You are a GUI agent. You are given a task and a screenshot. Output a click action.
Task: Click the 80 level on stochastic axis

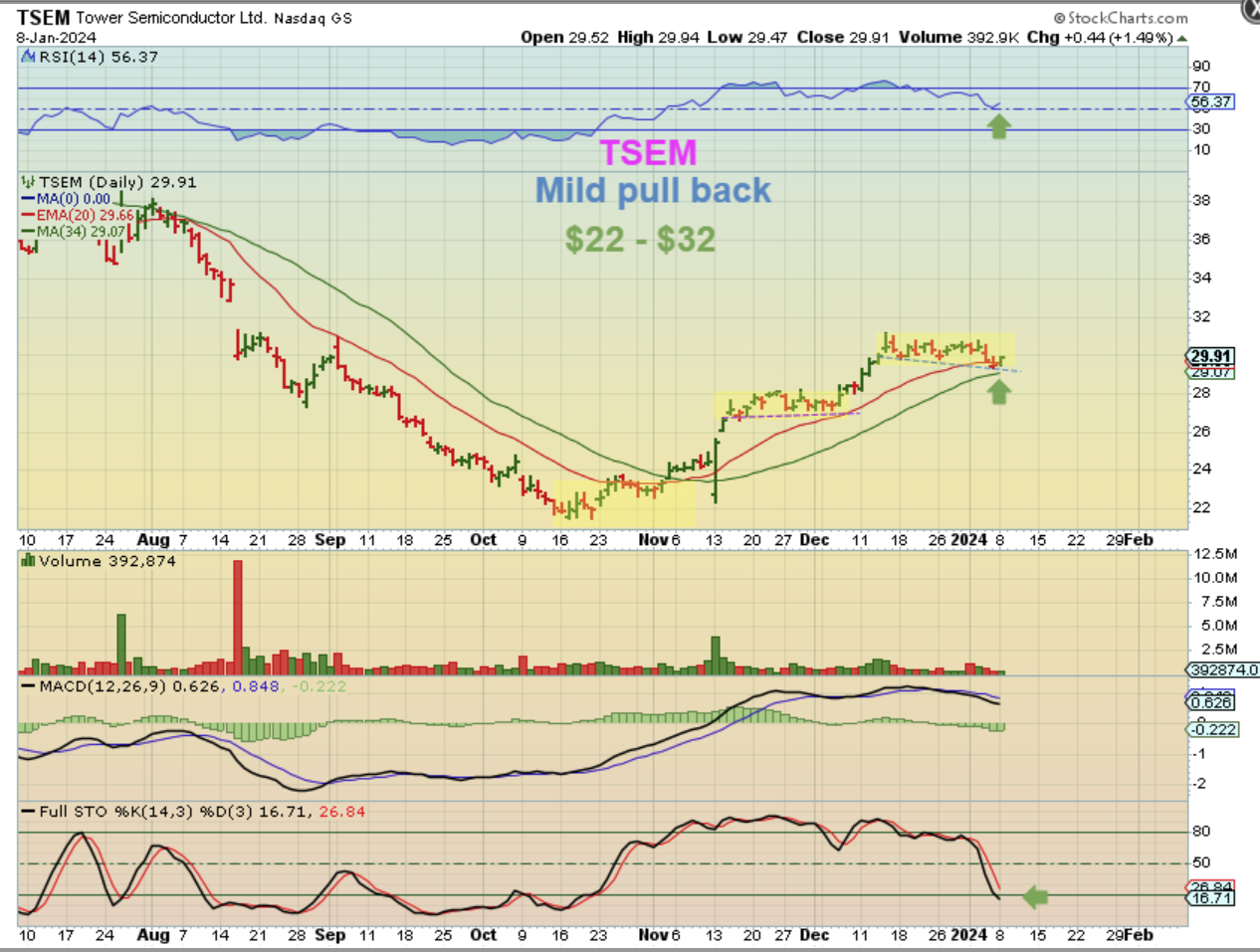coord(1201,832)
